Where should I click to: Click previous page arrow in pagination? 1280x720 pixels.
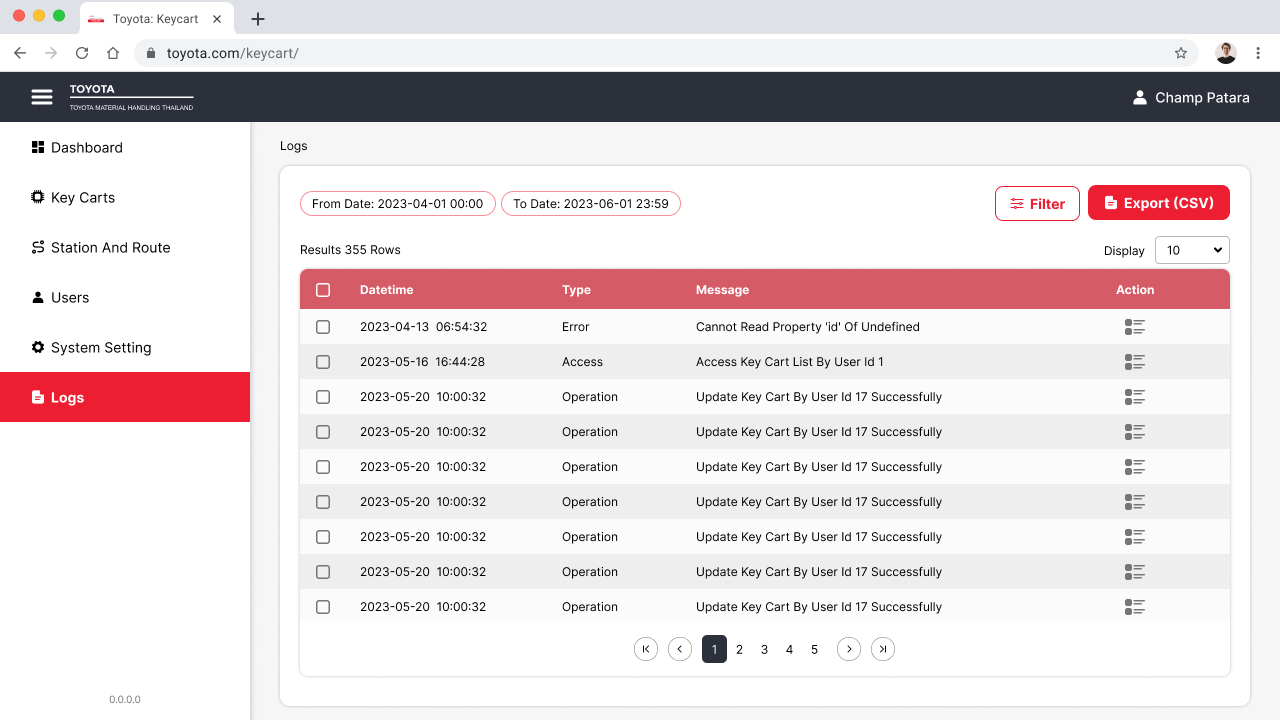680,649
